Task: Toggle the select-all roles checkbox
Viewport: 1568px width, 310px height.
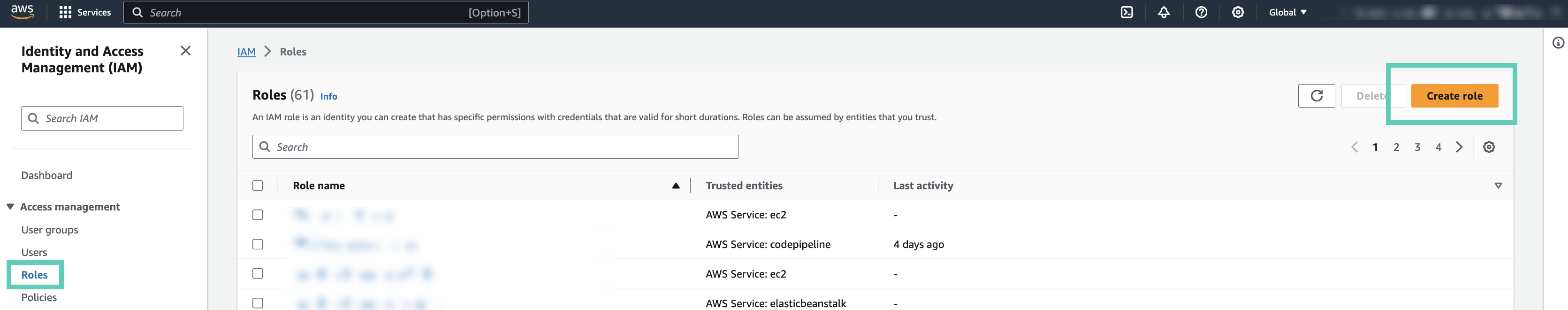Action: pos(258,186)
